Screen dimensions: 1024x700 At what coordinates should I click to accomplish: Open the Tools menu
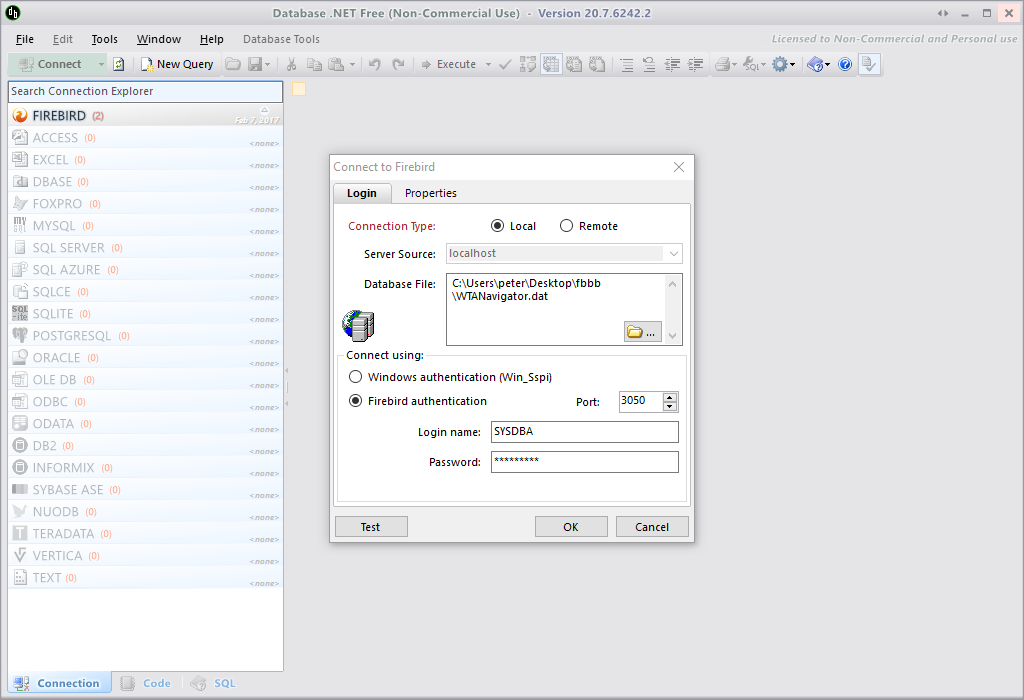(x=104, y=39)
